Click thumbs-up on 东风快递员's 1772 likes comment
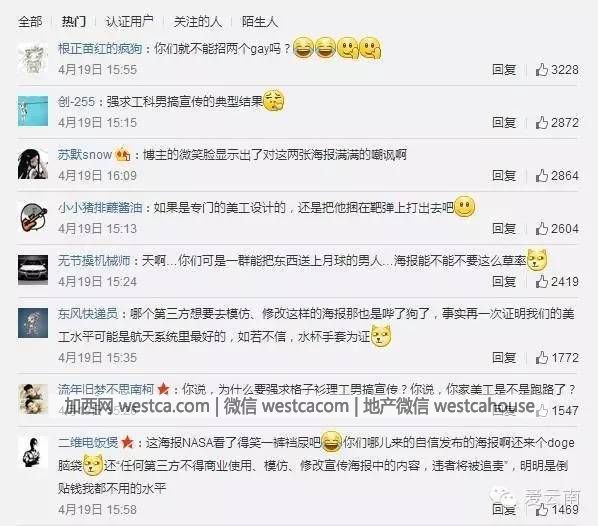The width and height of the screenshot is (598, 526). pos(542,357)
